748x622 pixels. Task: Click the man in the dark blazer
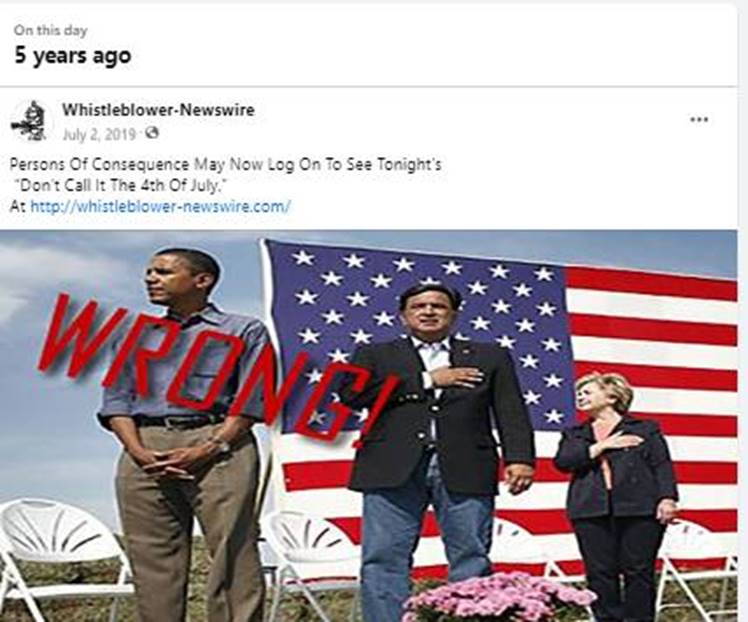(441, 444)
